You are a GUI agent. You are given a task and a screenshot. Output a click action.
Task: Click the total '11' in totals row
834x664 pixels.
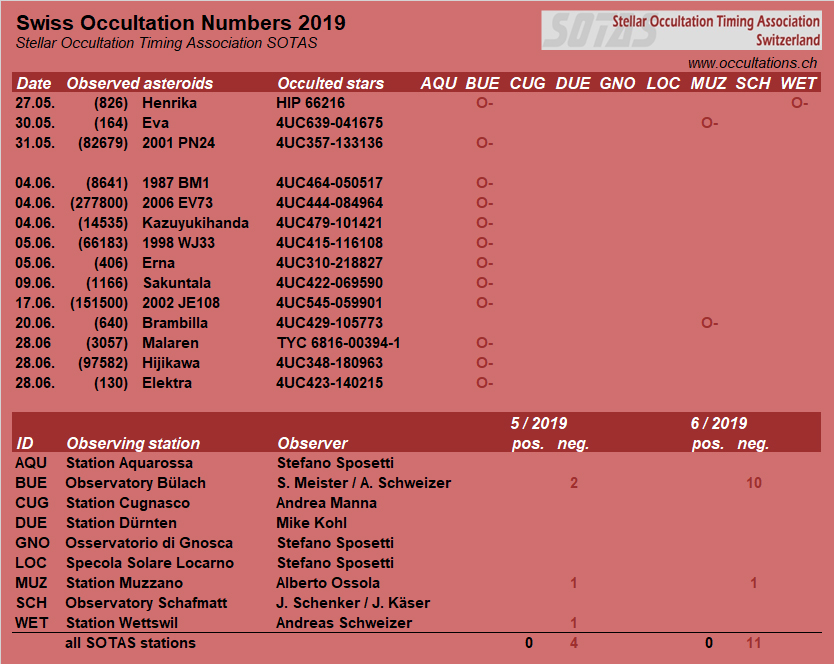[x=754, y=643]
